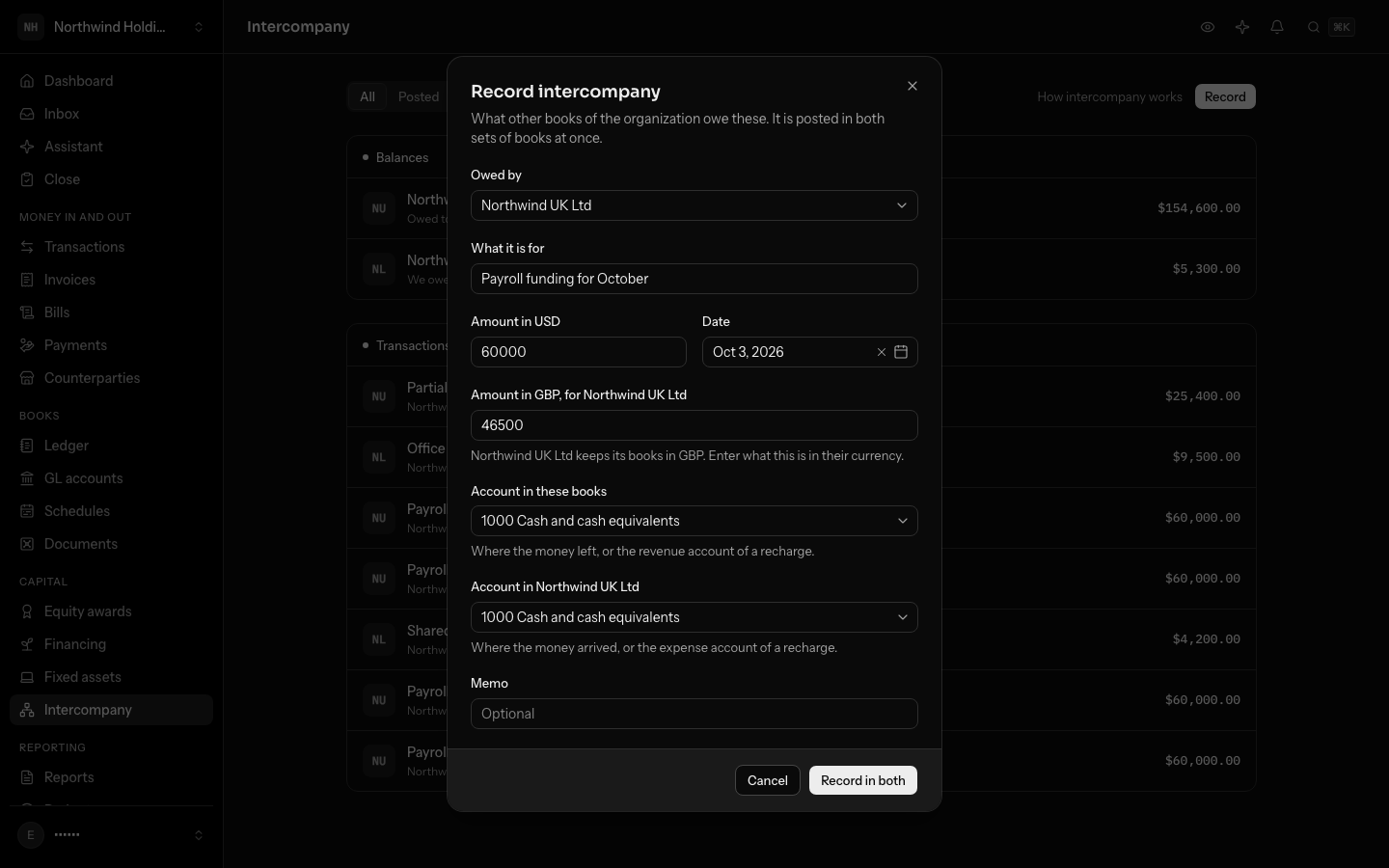This screenshot has height=868, width=1389.
Task: Click the sparkle assistant icon in header
Action: 1242,27
